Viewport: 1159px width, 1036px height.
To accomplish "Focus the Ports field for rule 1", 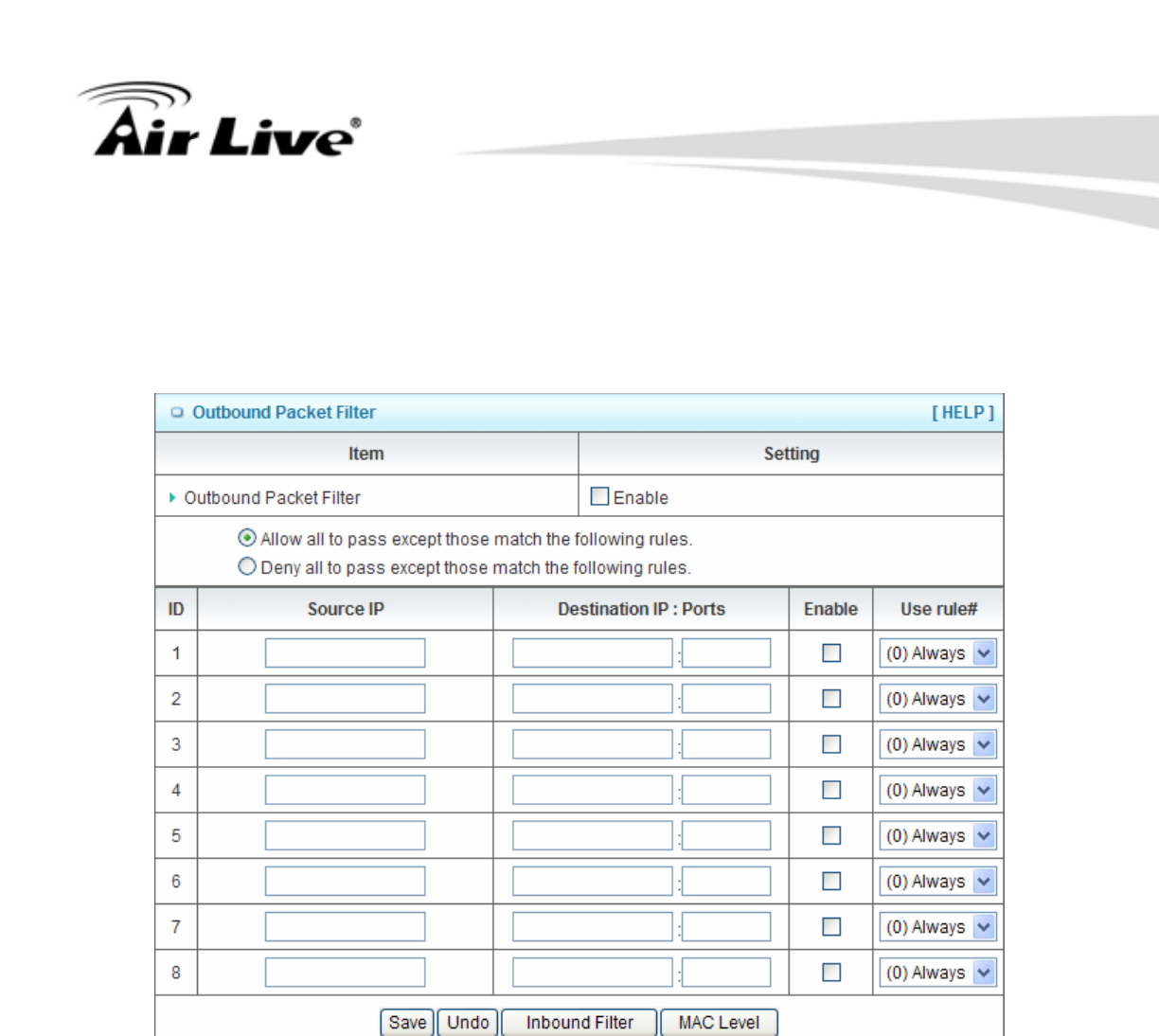I will click(726, 652).
